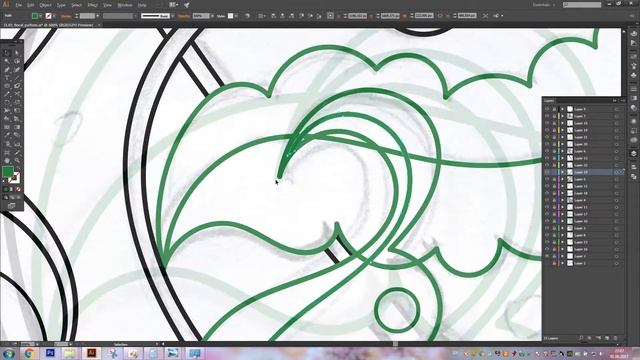Toggle lock on the bottommost layer

[x=554, y=263]
